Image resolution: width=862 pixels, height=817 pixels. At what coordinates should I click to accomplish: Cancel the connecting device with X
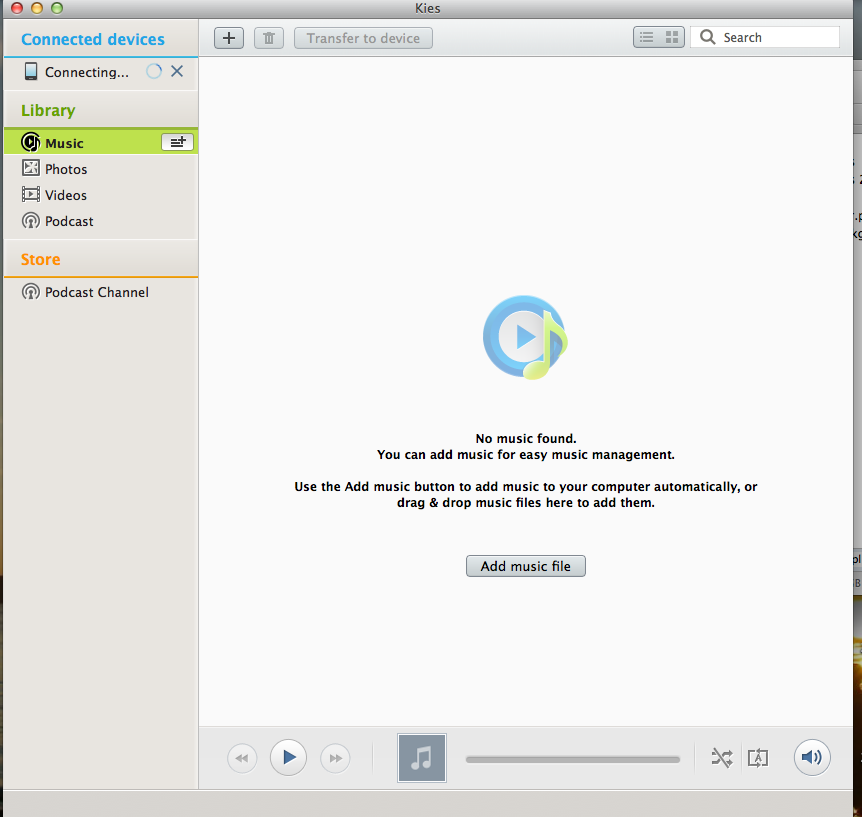pos(176,71)
